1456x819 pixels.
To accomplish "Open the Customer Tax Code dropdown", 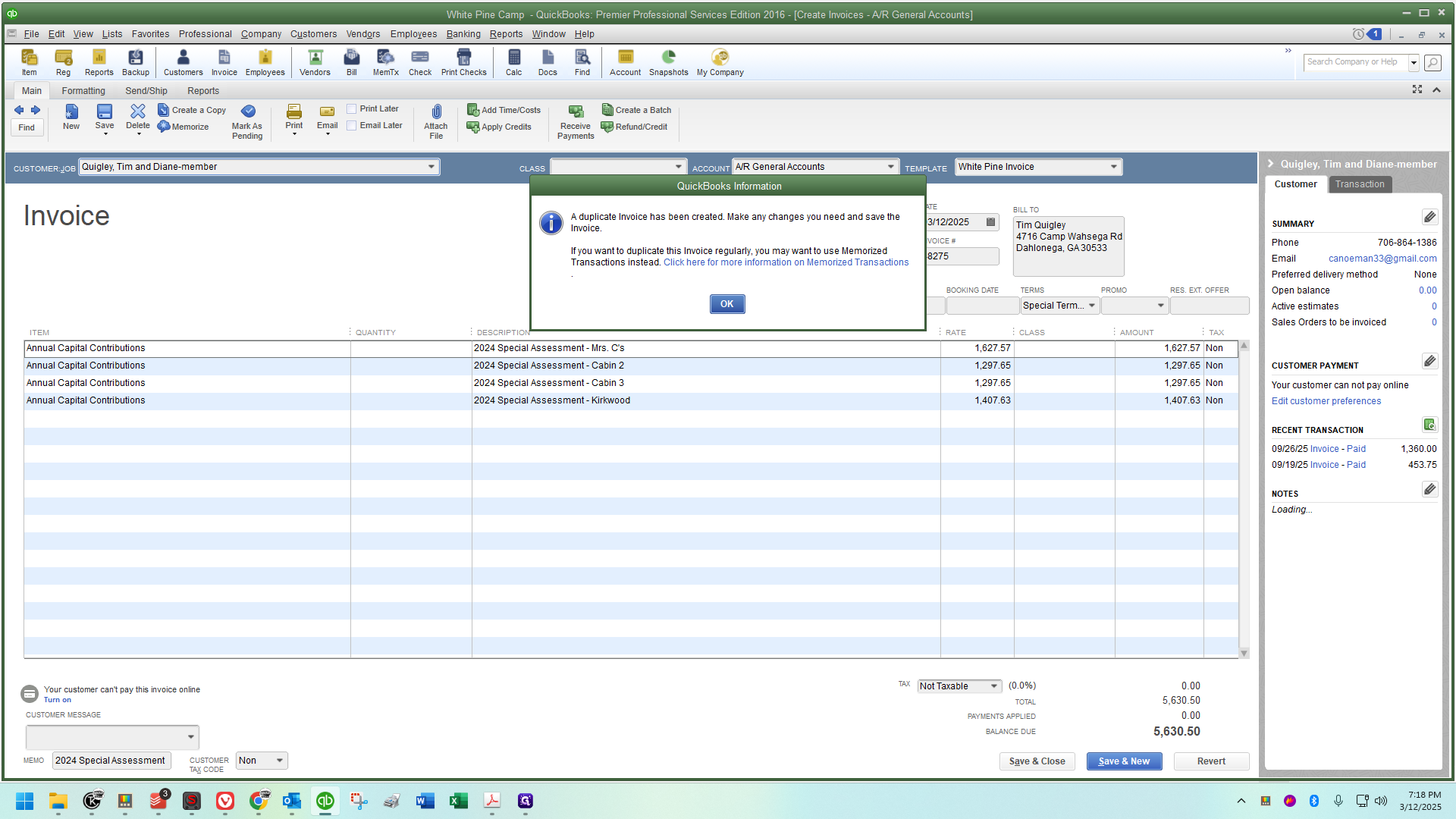I will (x=280, y=761).
